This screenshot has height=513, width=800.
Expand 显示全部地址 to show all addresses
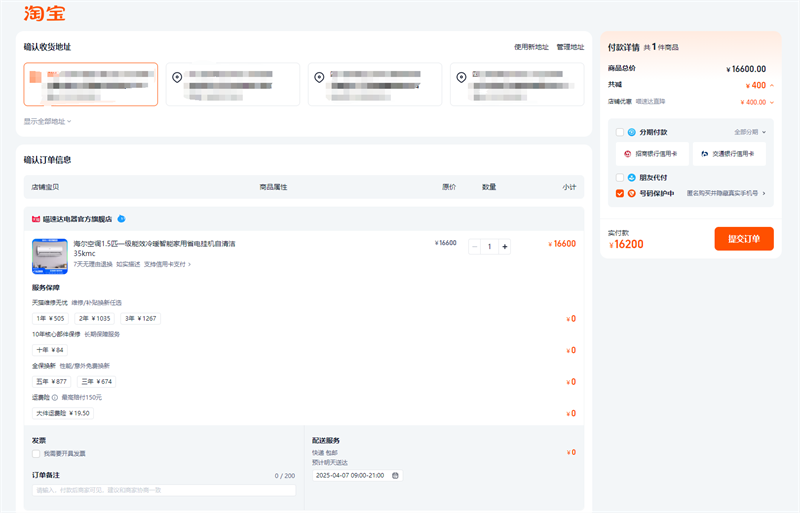pos(47,121)
